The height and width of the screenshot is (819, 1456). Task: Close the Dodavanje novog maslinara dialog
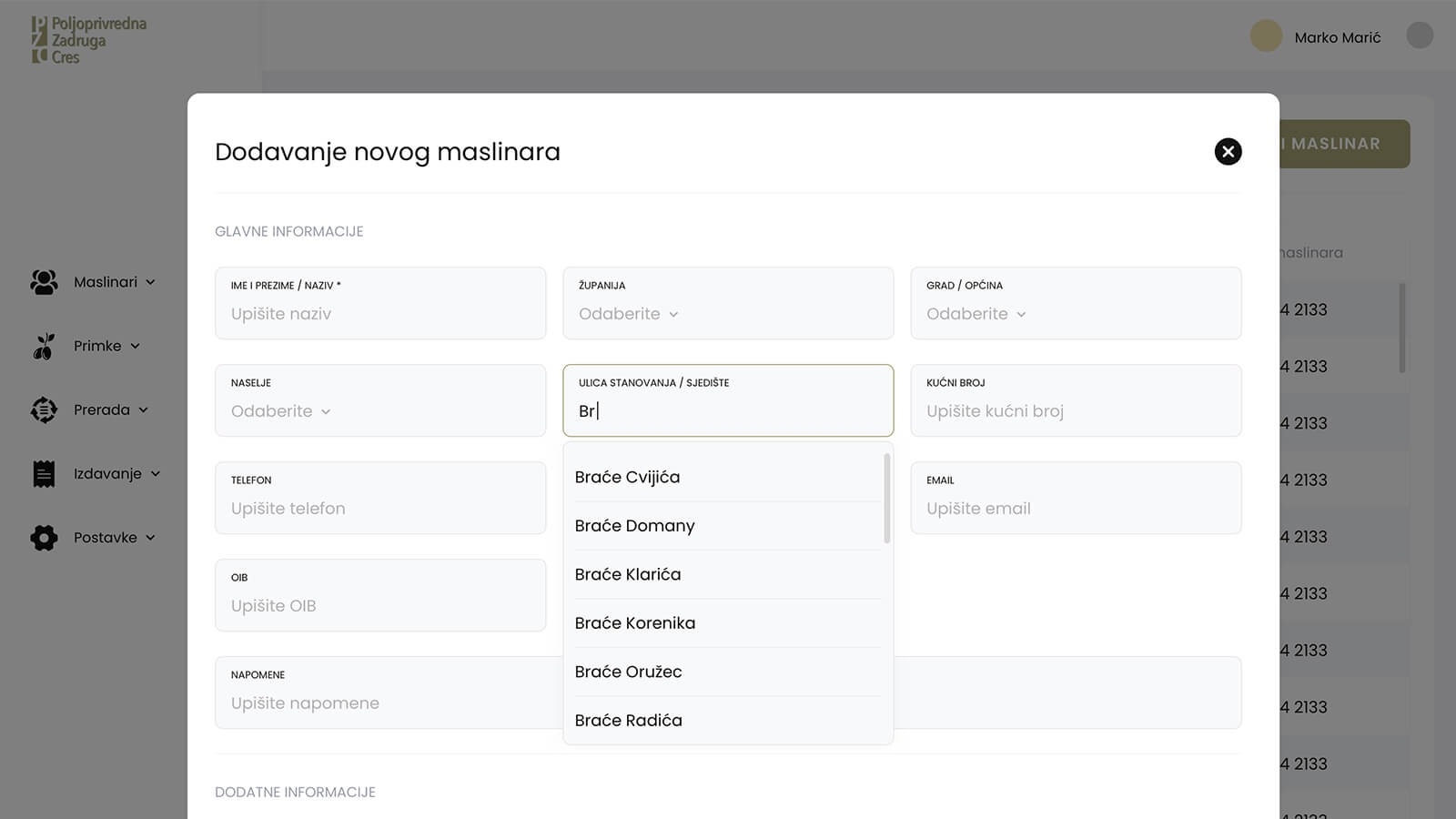1228,151
